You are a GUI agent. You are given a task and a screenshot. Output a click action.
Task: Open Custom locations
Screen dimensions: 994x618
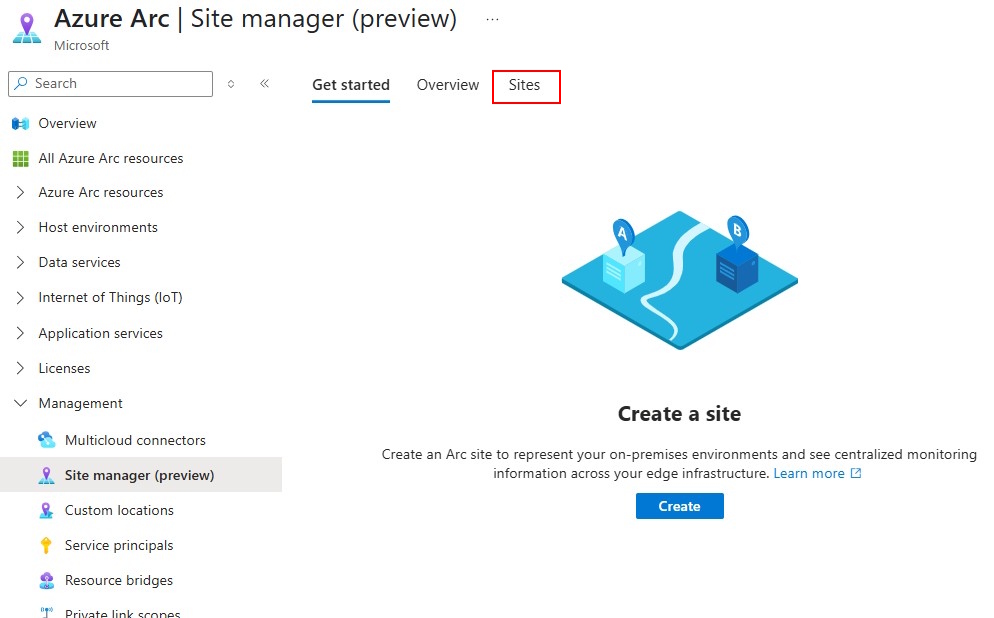(119, 510)
